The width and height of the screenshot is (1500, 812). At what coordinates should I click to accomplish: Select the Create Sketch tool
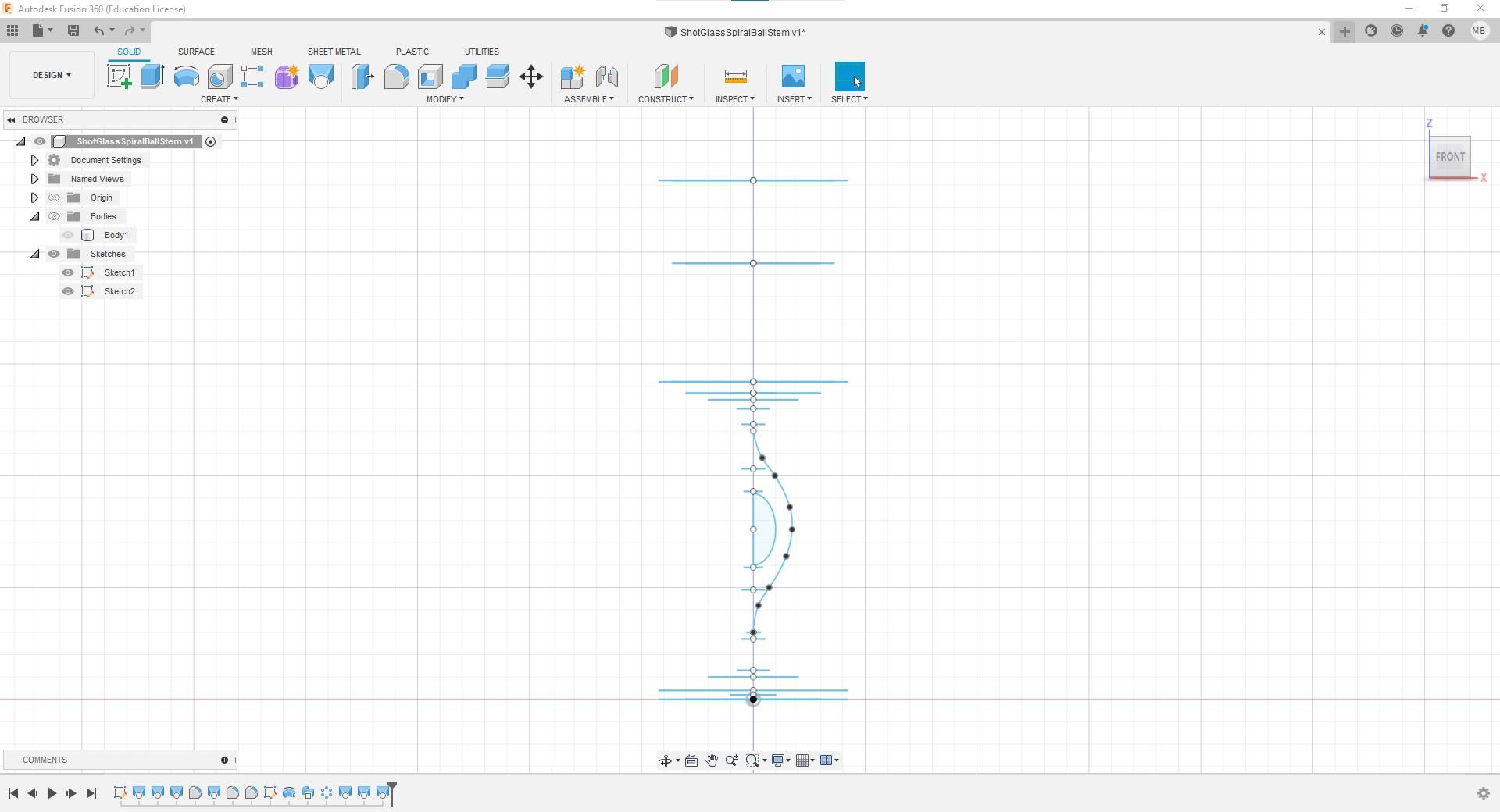tap(120, 77)
